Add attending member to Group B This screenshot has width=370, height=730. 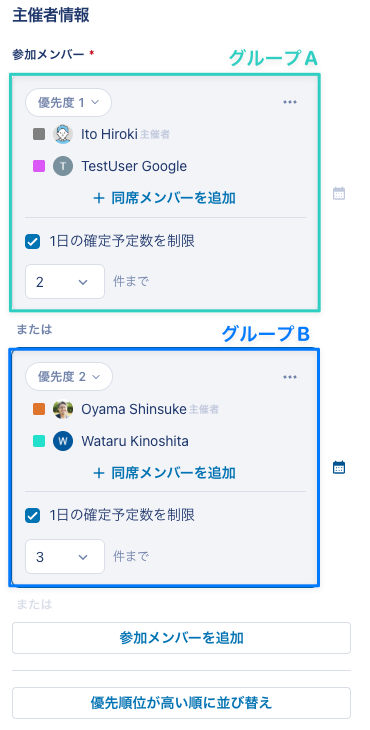pyautogui.click(x=165, y=473)
